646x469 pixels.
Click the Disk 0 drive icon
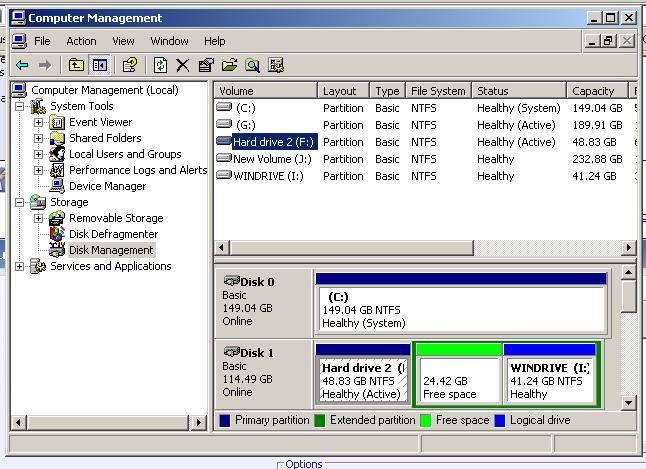(232, 281)
